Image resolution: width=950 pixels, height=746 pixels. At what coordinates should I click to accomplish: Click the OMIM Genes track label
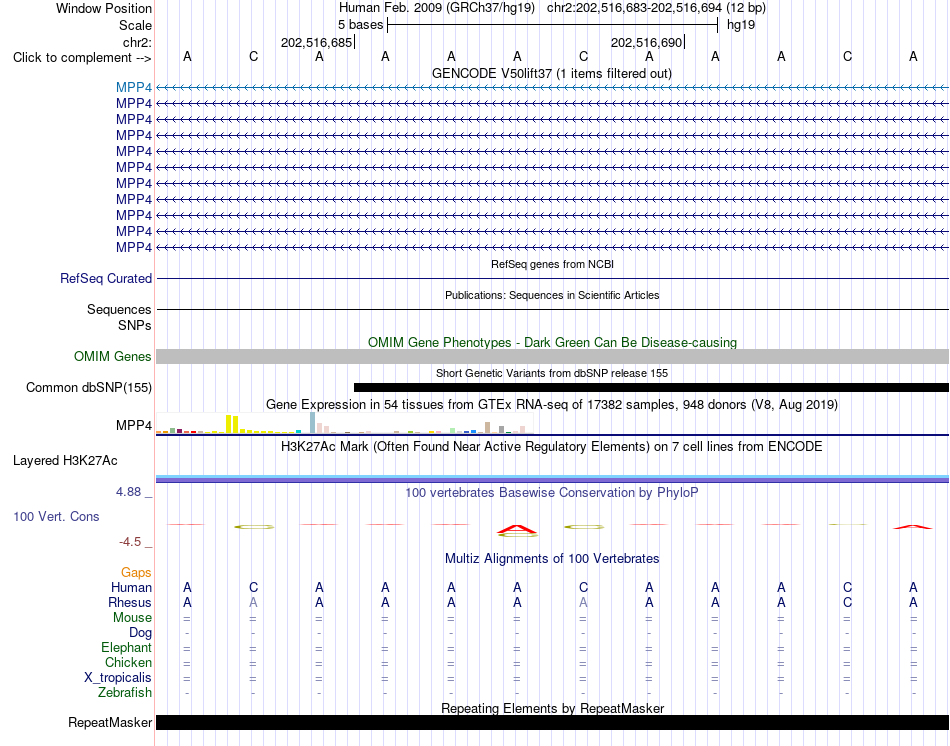(113, 356)
